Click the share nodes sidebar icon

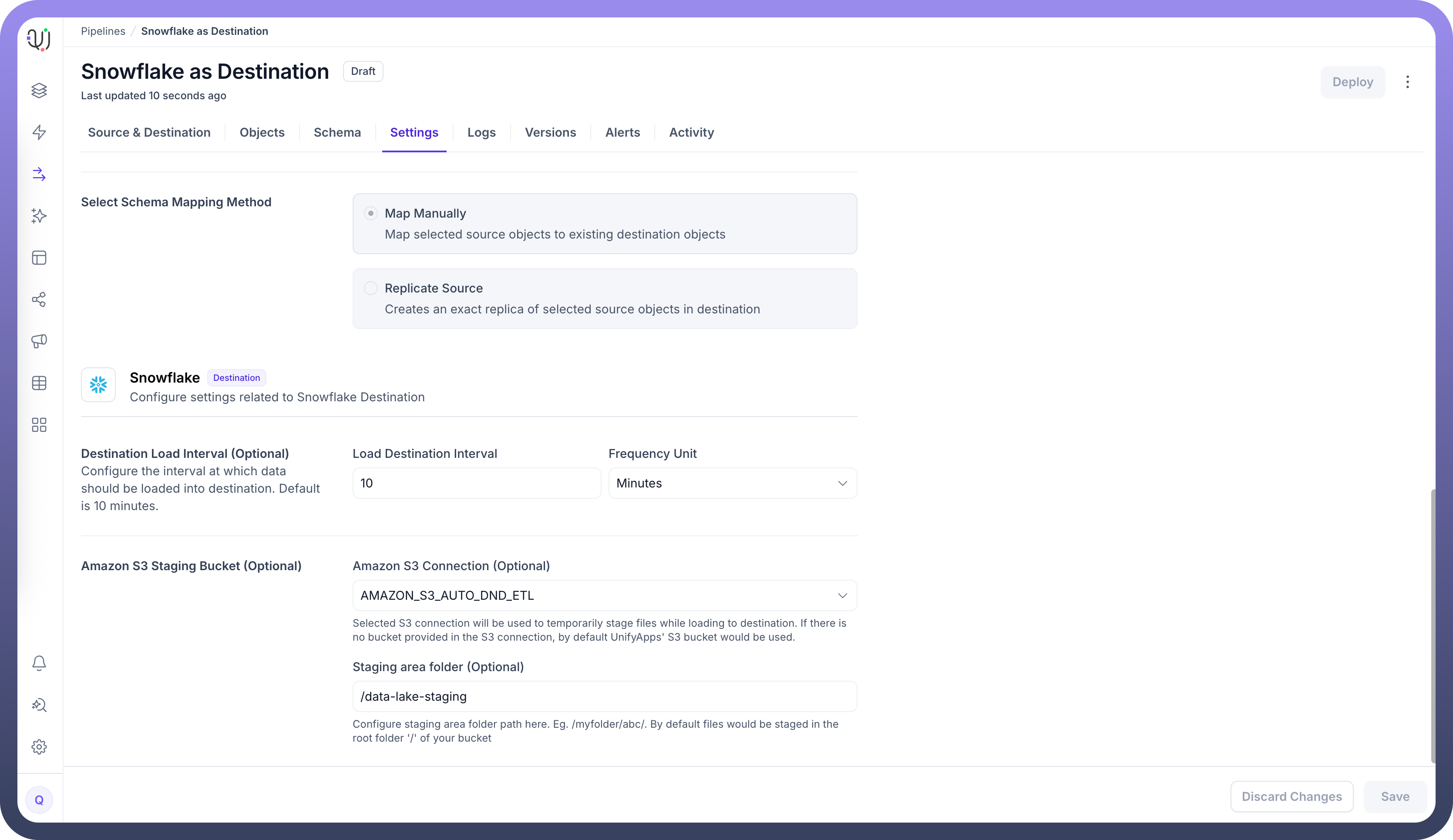39,299
